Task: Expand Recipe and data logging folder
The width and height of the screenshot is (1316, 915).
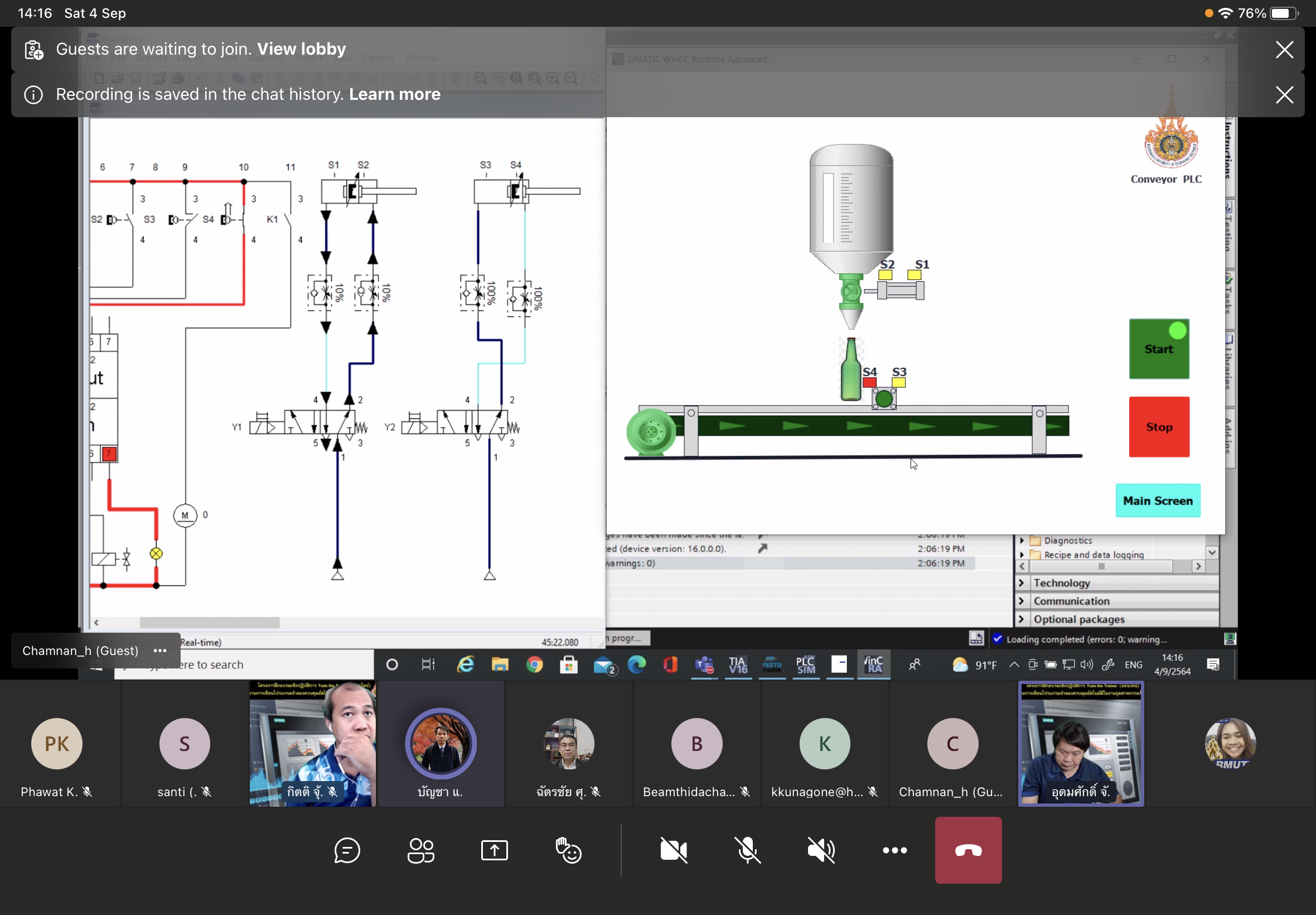Action: pos(1022,555)
